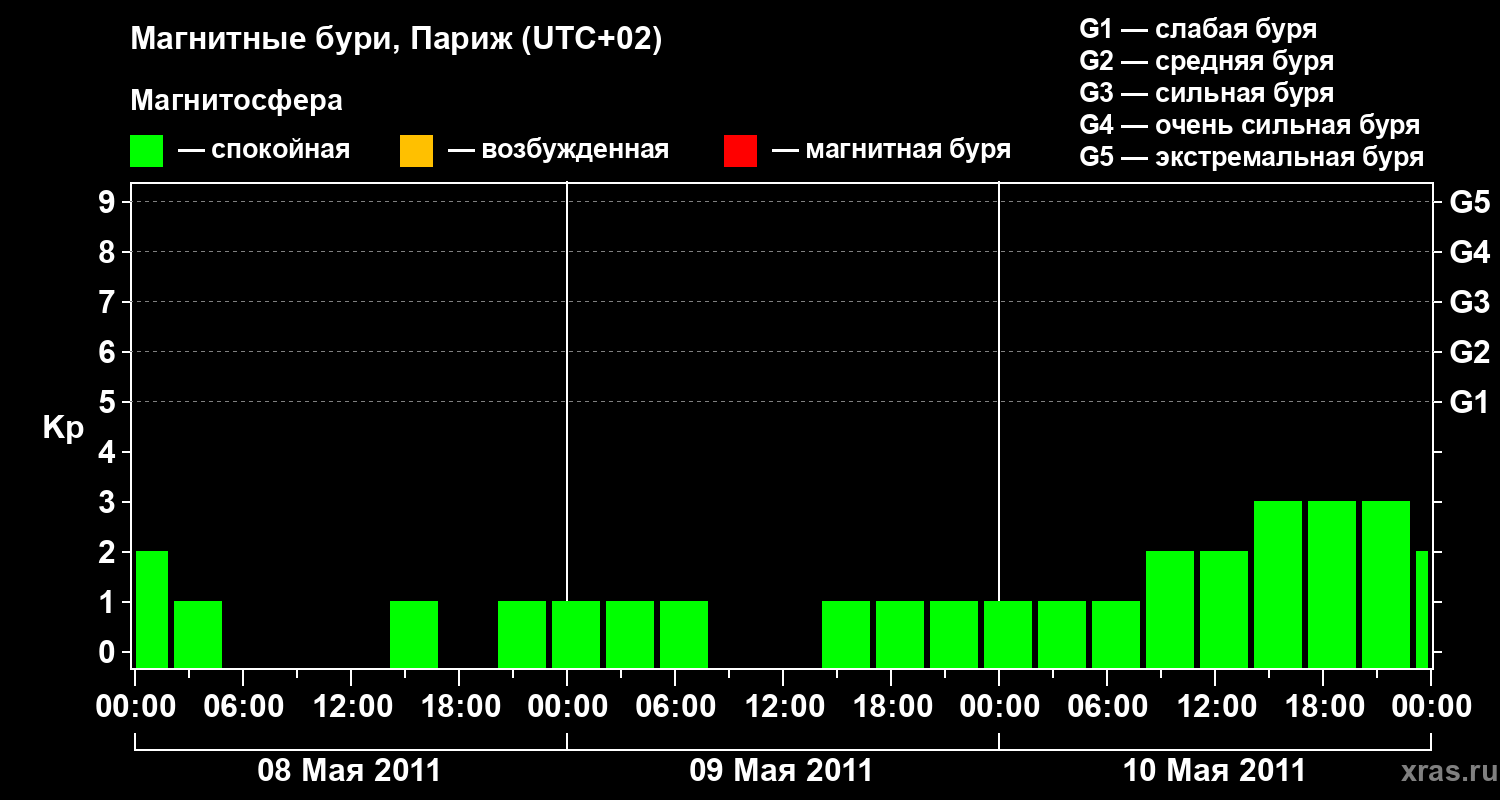Click the legend label '— спокойная'

click(x=264, y=150)
